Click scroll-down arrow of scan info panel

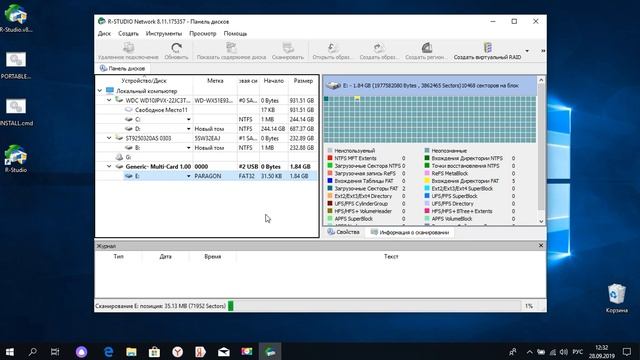click(x=541, y=221)
